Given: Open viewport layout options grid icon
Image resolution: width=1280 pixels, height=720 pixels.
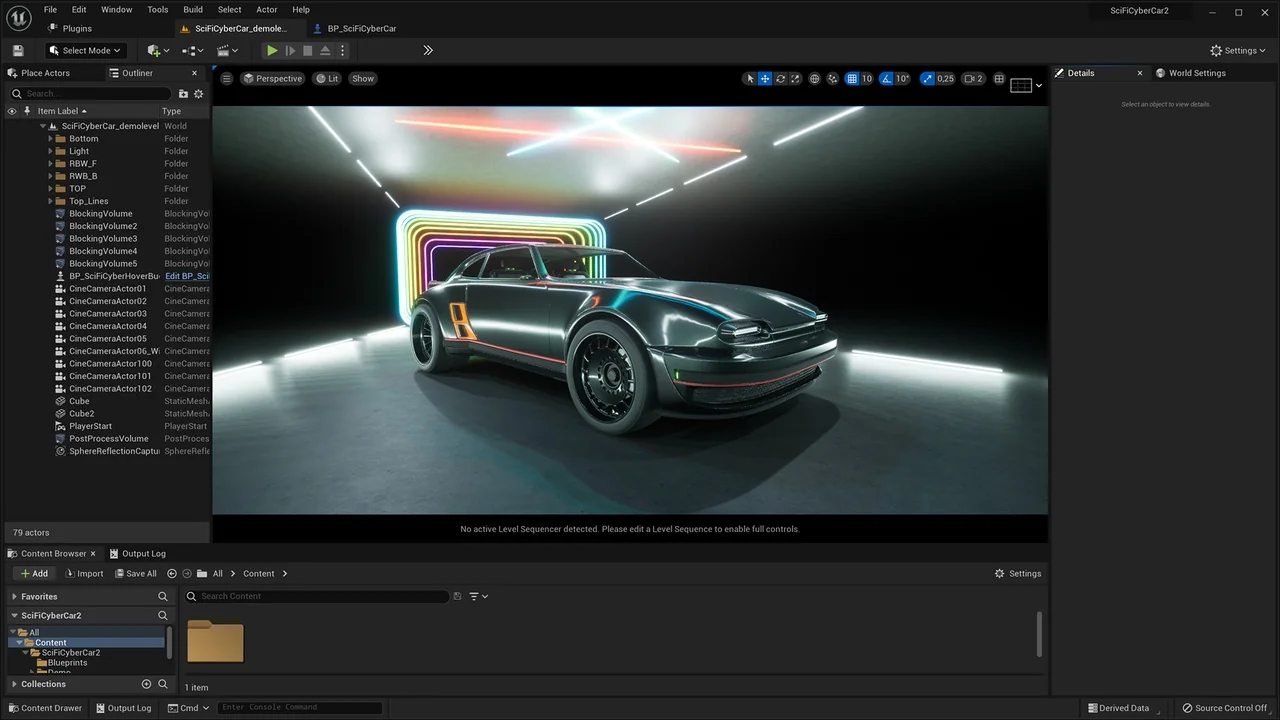Looking at the screenshot, I should [x=999, y=78].
